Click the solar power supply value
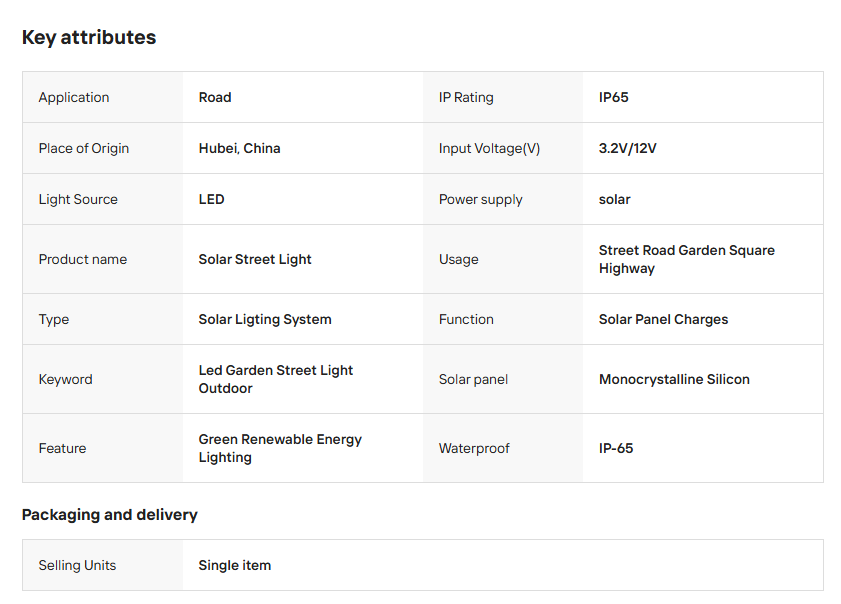 pyautogui.click(x=615, y=199)
